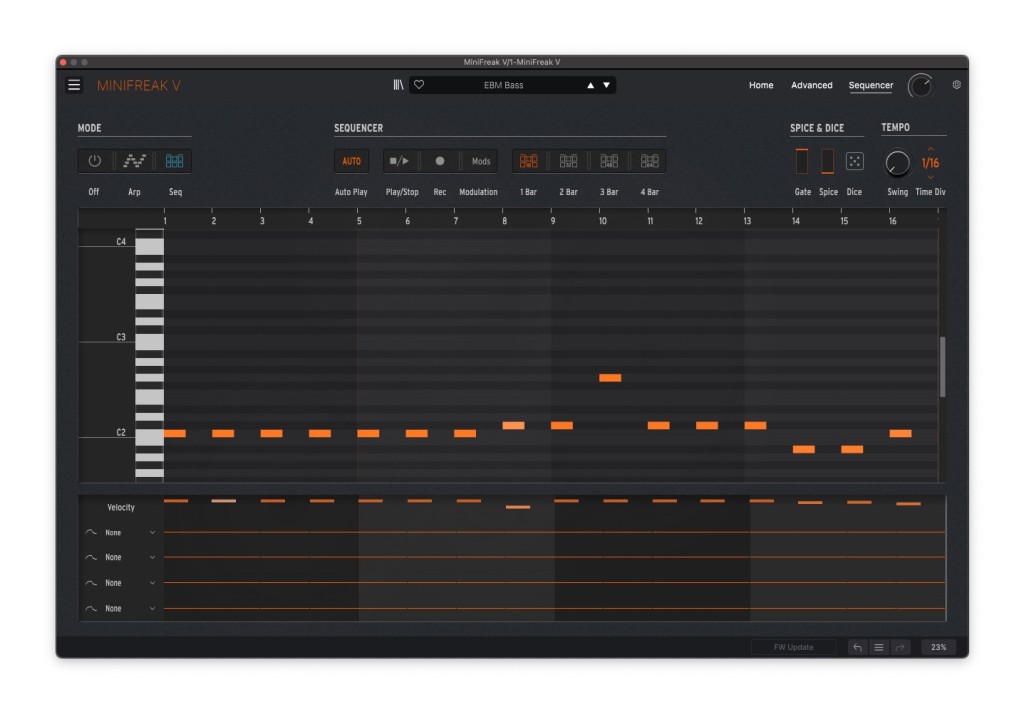Set sequence length to 2 Bar

coord(568,161)
